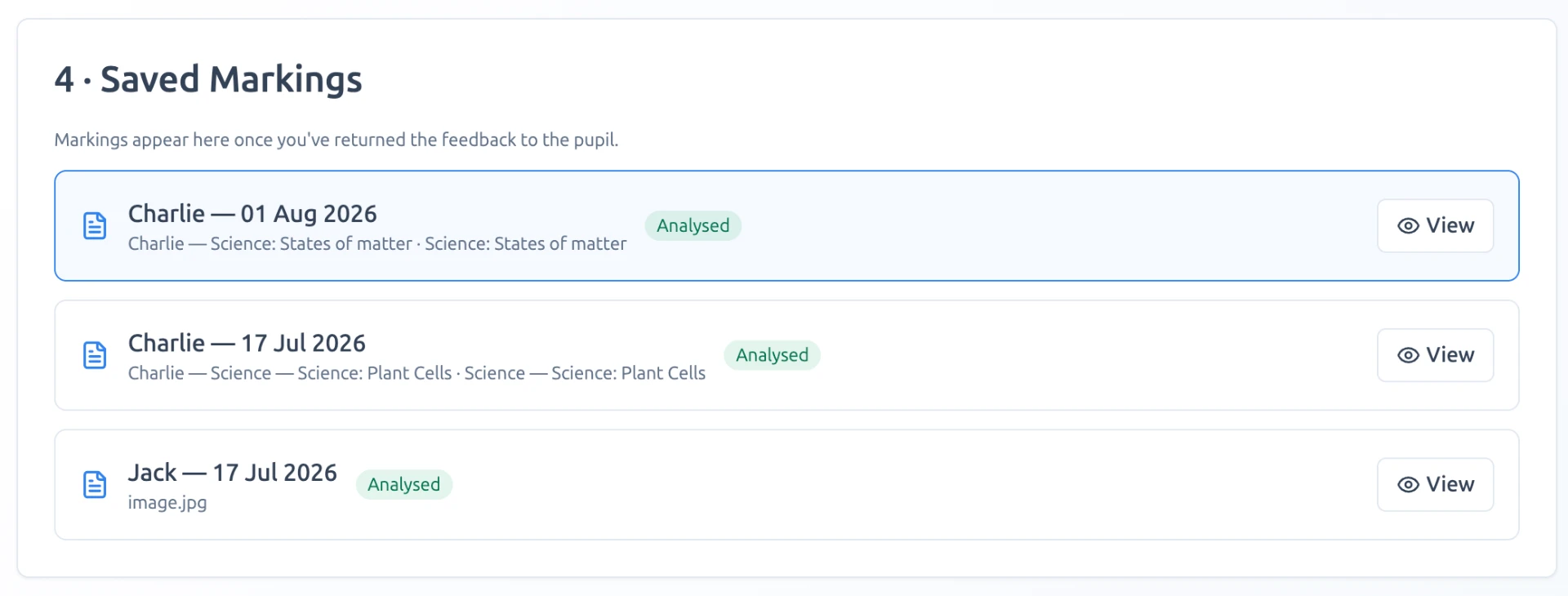
Task: View Charlie's Plant Cells marking
Action: (x=1435, y=355)
